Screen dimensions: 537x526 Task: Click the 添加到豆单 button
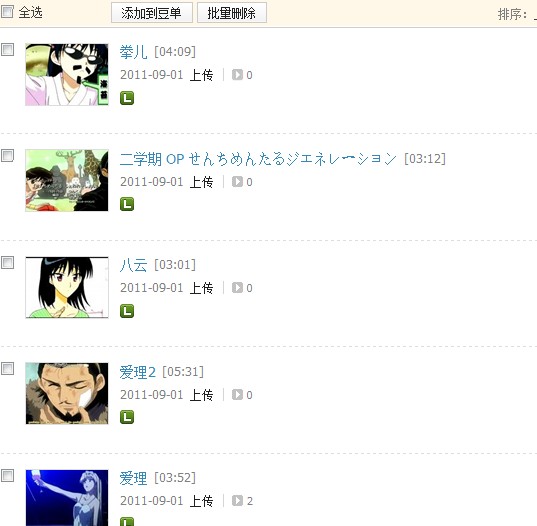[152, 13]
